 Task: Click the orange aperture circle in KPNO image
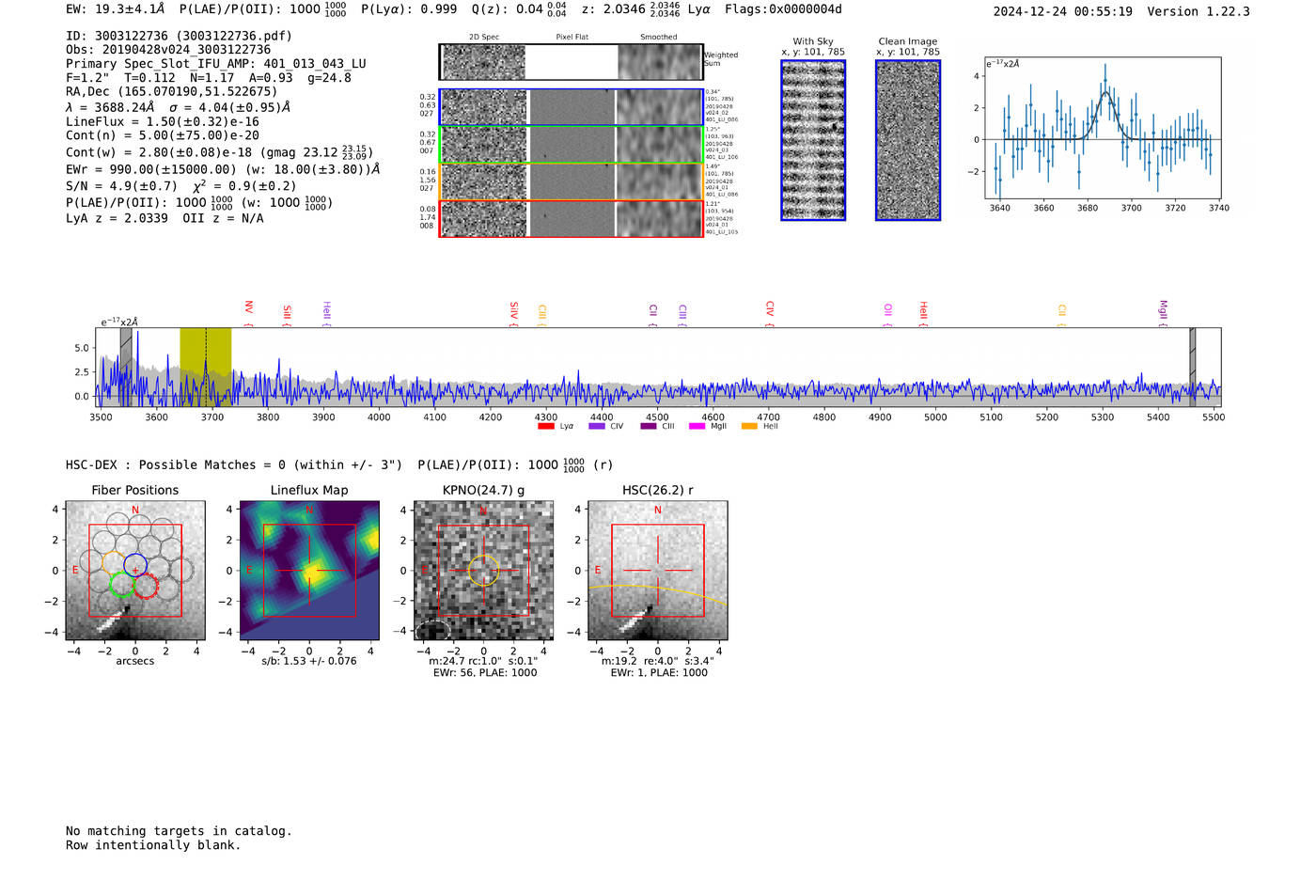click(483, 571)
